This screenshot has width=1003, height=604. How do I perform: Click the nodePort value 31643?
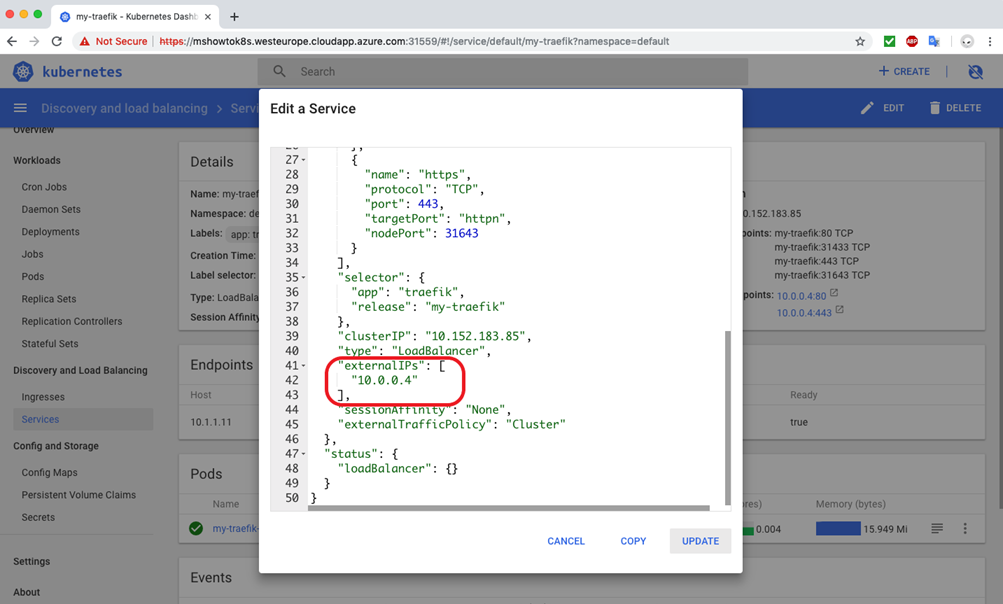point(462,234)
